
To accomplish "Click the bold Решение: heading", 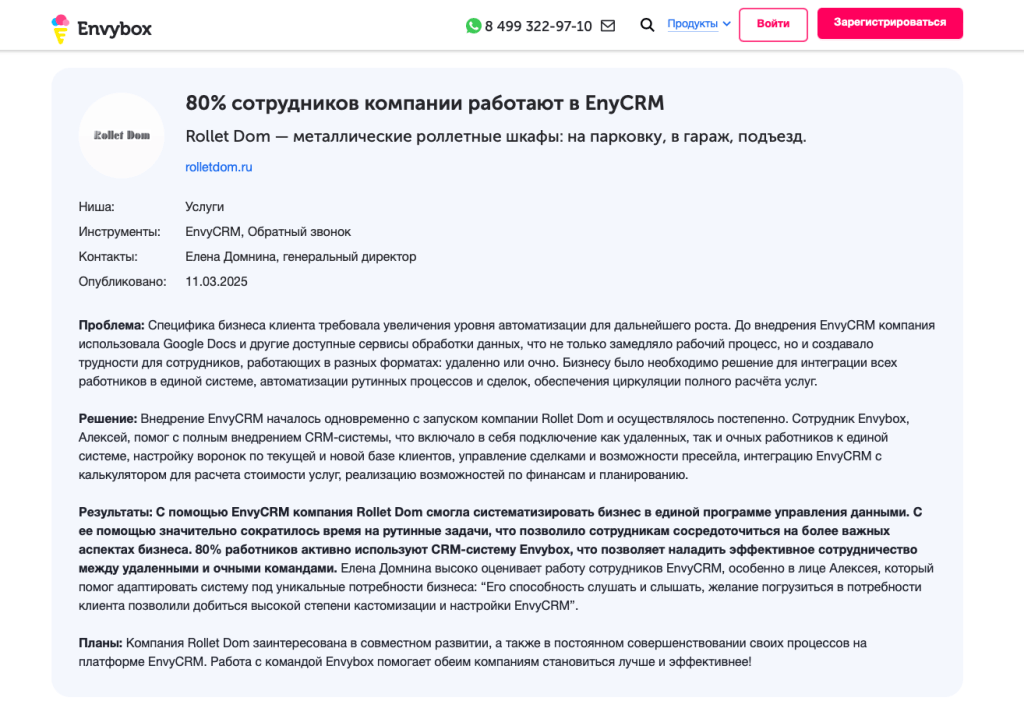I will 108,419.
